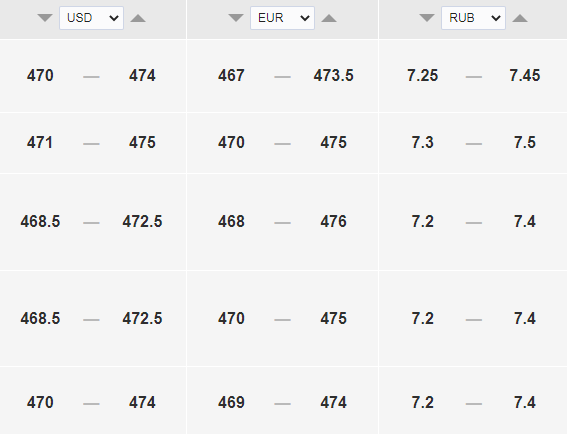Viewport: 567px width, 434px height.
Task: Select the 468 EUR buy rate
Action: coord(231,221)
